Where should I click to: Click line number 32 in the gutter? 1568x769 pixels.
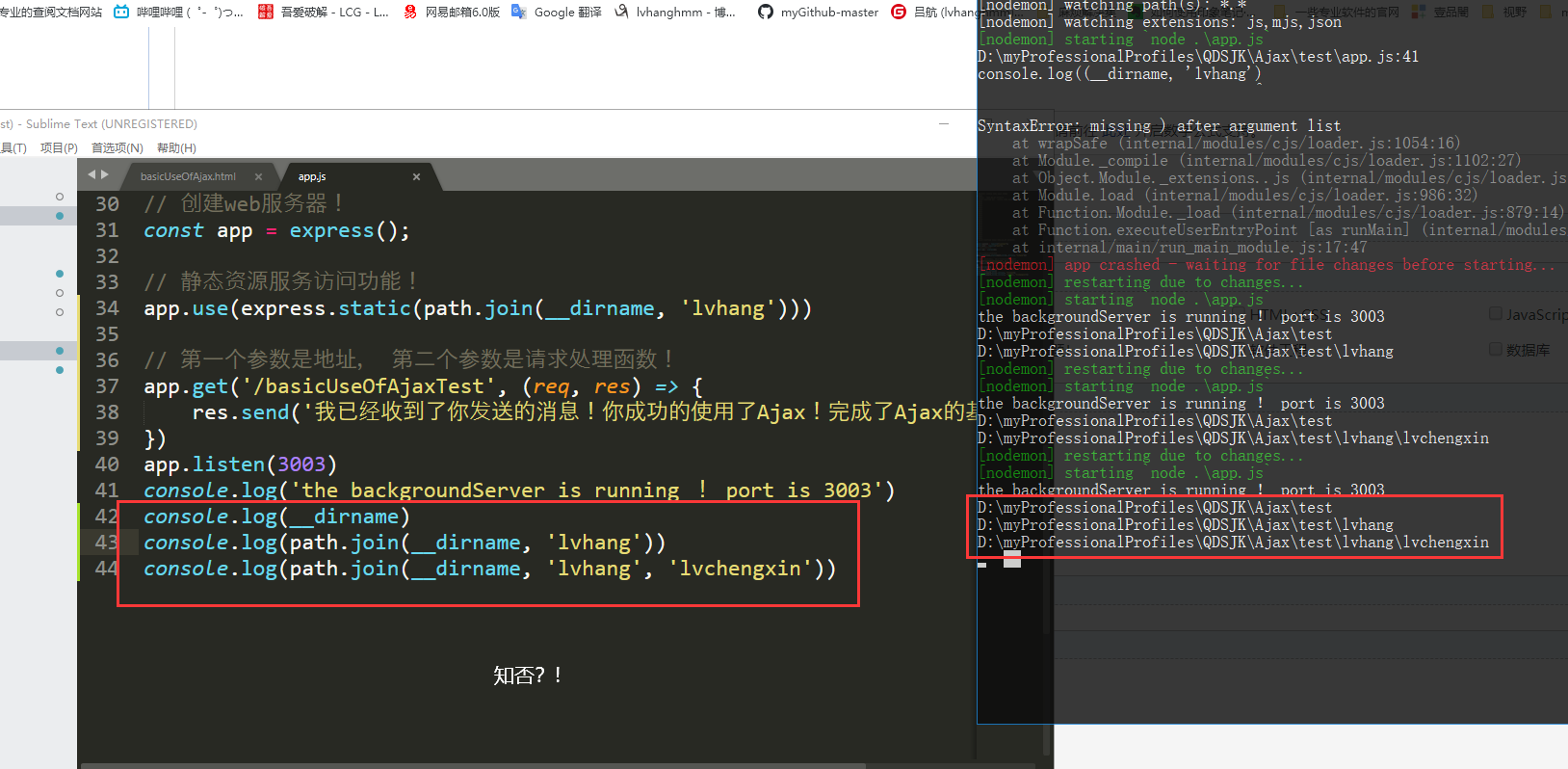click(x=107, y=256)
